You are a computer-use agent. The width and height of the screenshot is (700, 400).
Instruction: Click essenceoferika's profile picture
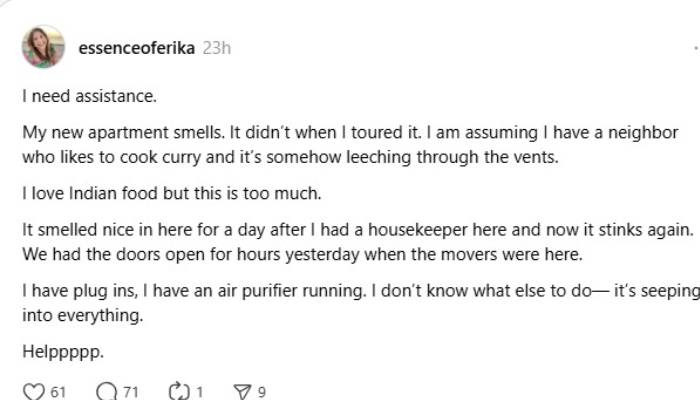click(x=43, y=47)
